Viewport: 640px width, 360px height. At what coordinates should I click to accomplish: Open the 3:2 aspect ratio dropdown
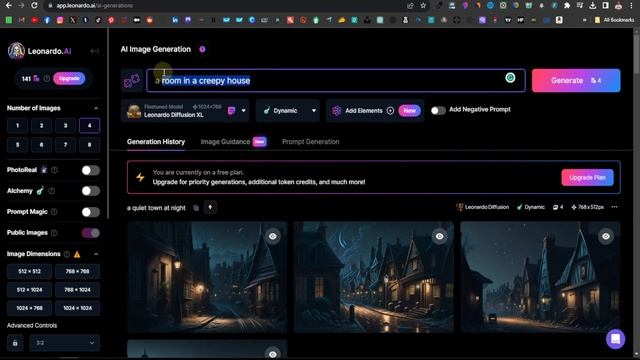coord(64,343)
